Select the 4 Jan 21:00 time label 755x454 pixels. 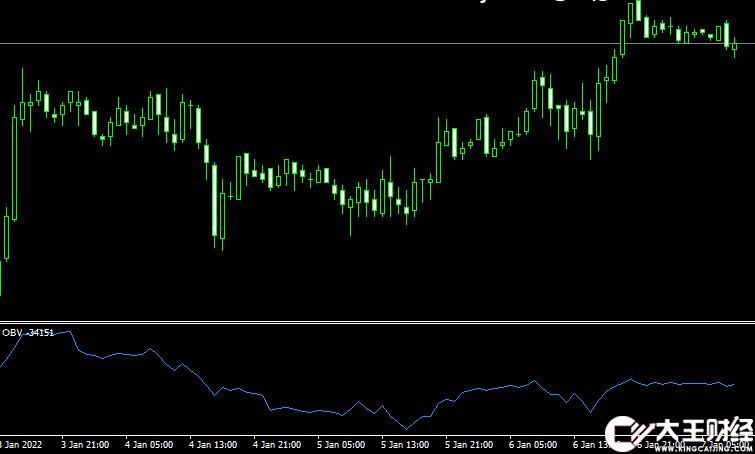click(277, 445)
